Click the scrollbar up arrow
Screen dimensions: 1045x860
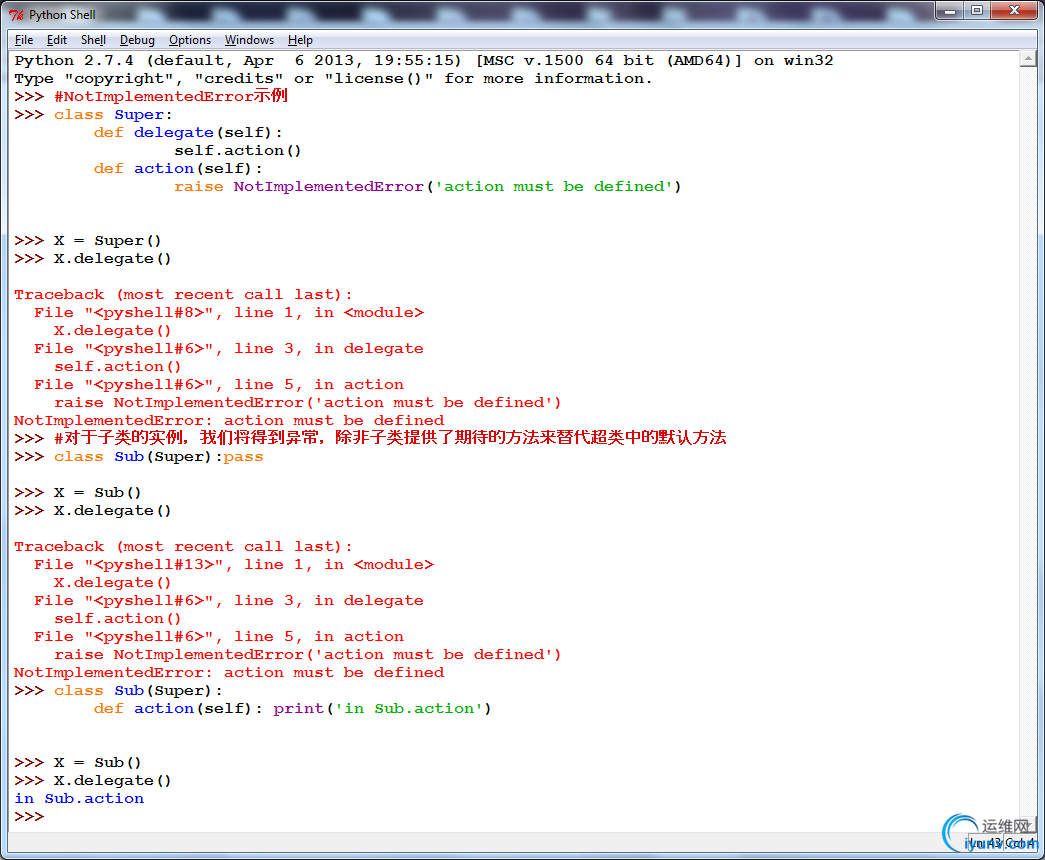[1028, 59]
